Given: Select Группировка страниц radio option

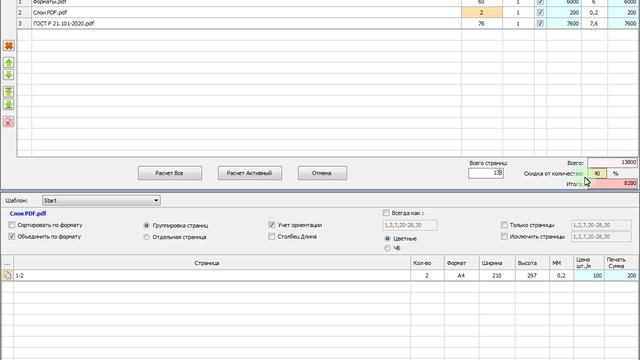Looking at the screenshot, I should point(146,225).
